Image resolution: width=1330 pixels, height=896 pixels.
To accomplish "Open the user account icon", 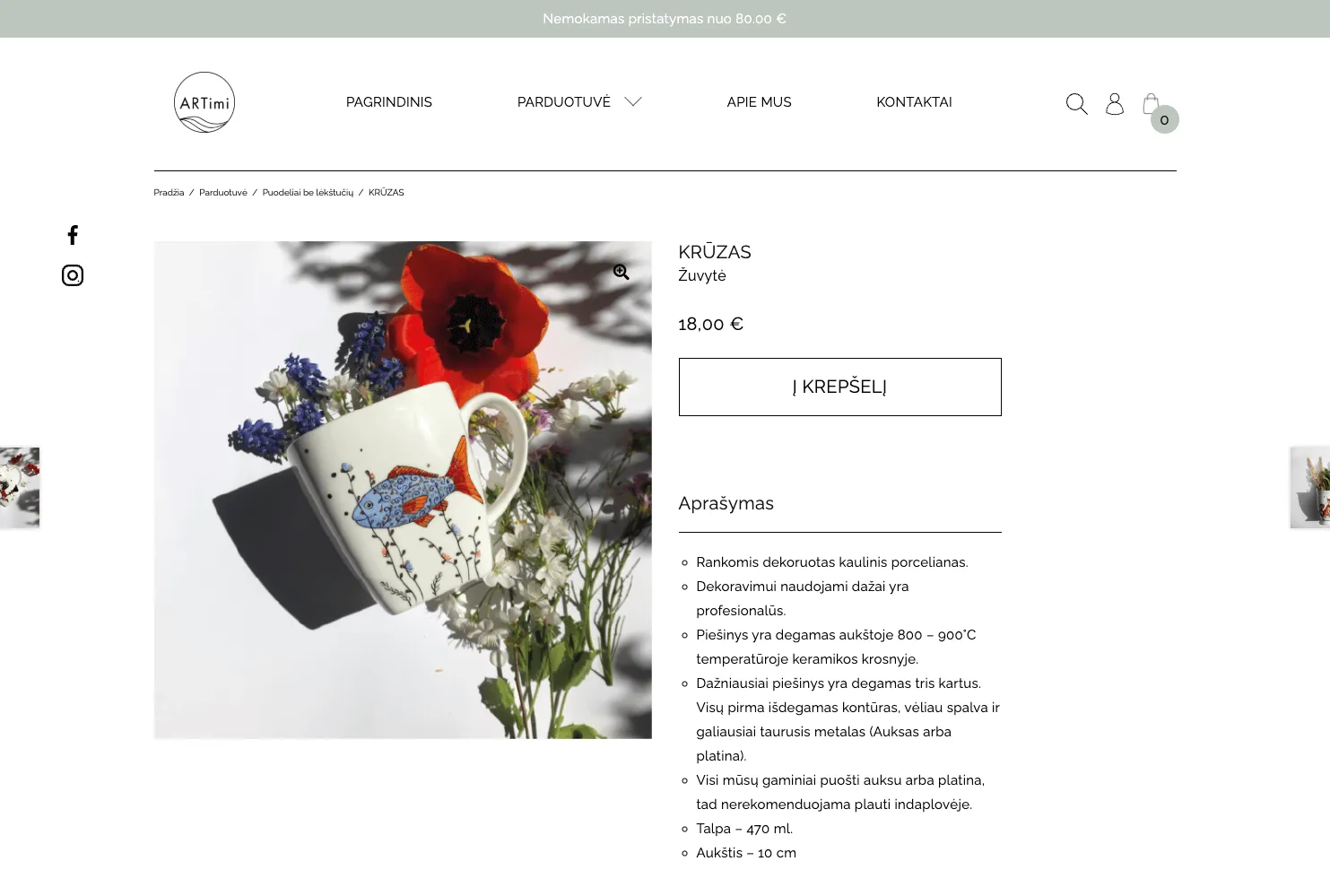I will pyautogui.click(x=1115, y=104).
